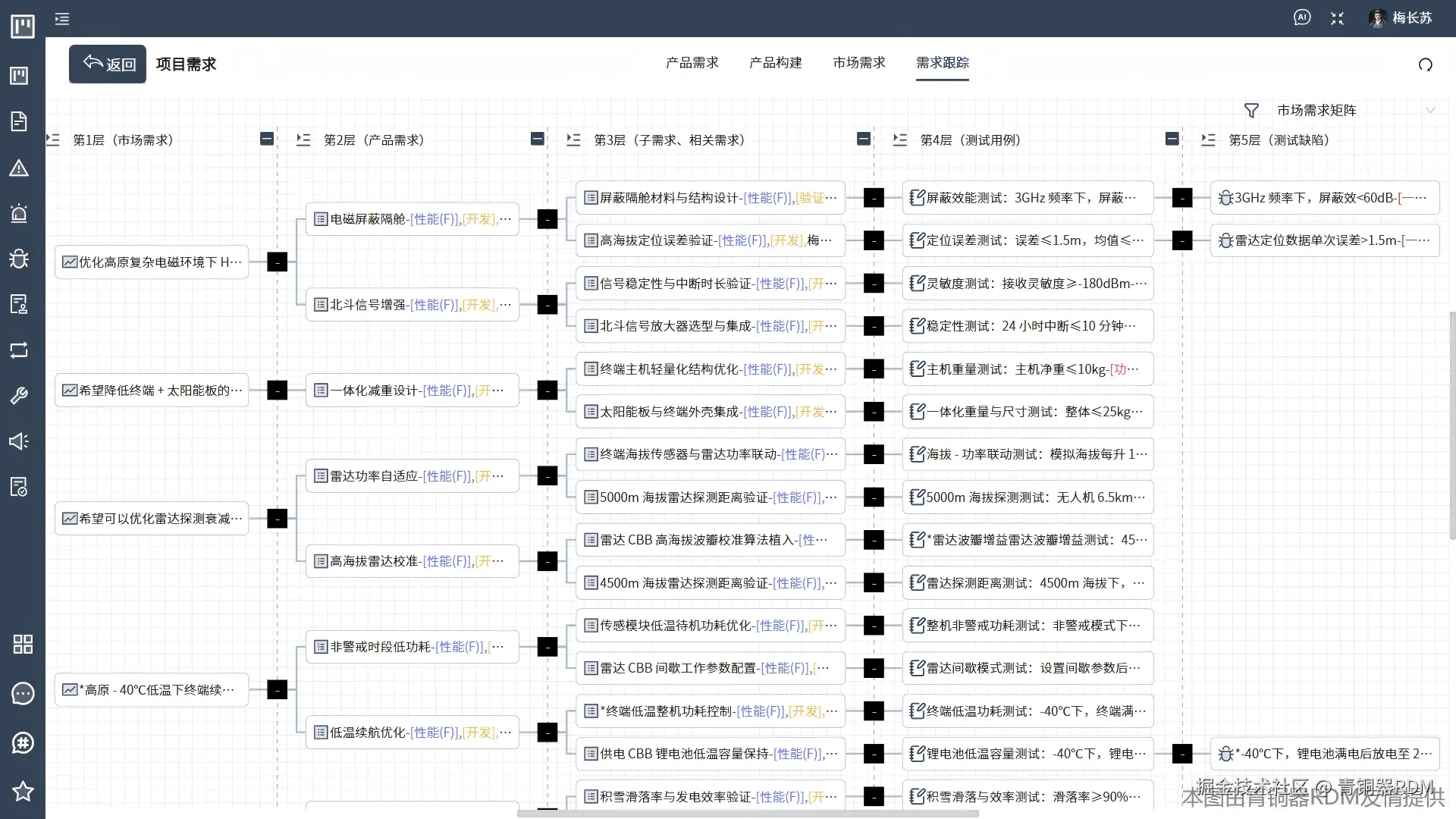Expand the 第1层（市场需求）layer list icon

point(52,139)
